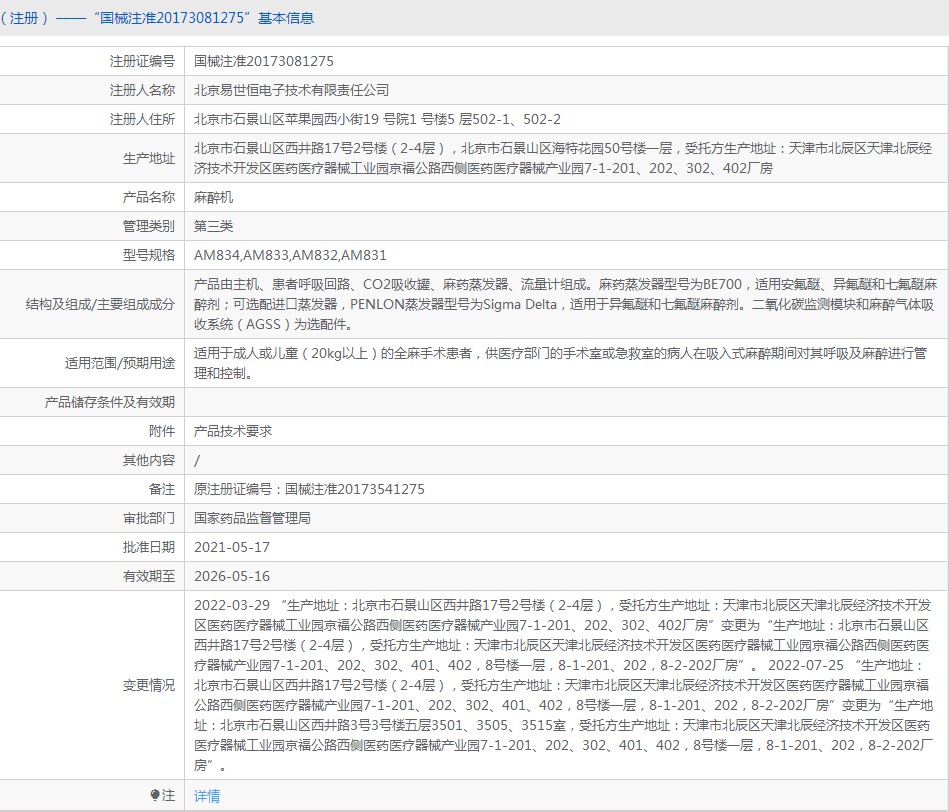Open the 详情 details link
The width and height of the screenshot is (949, 812).
(x=207, y=796)
